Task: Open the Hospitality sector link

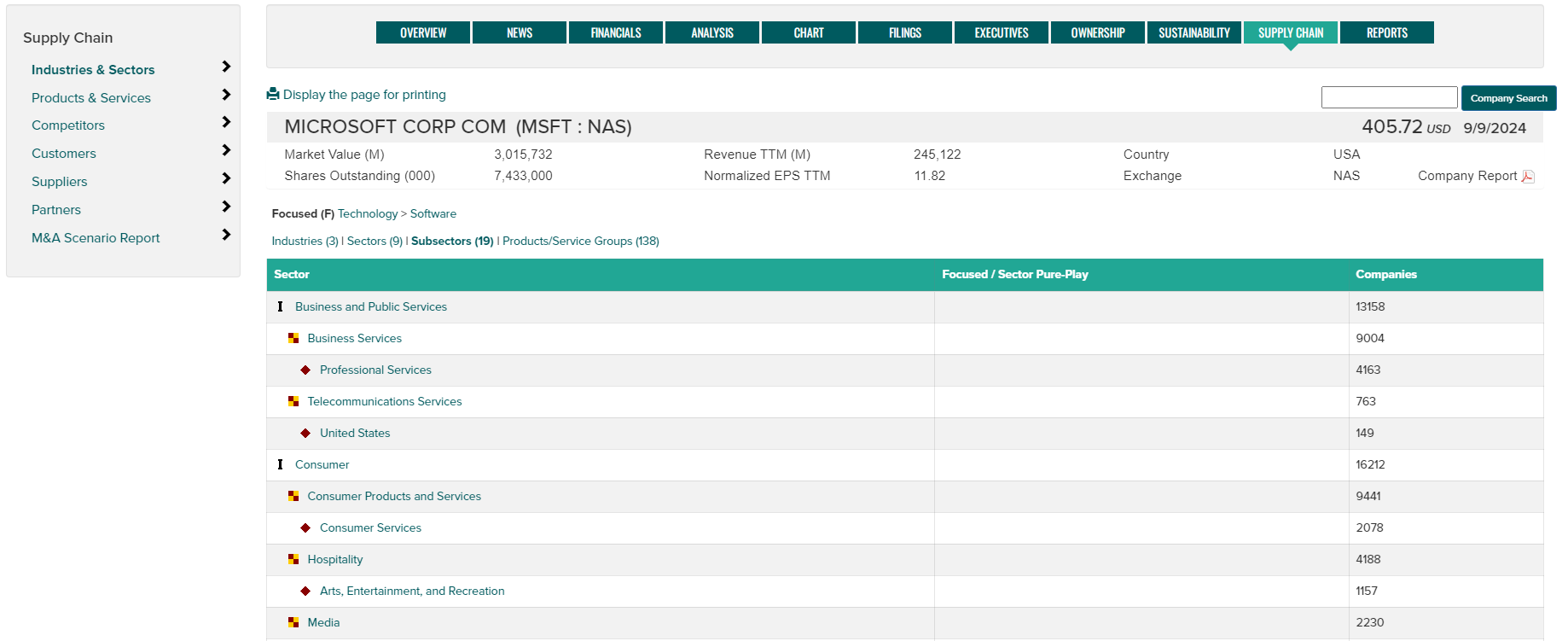Action: coord(335,559)
